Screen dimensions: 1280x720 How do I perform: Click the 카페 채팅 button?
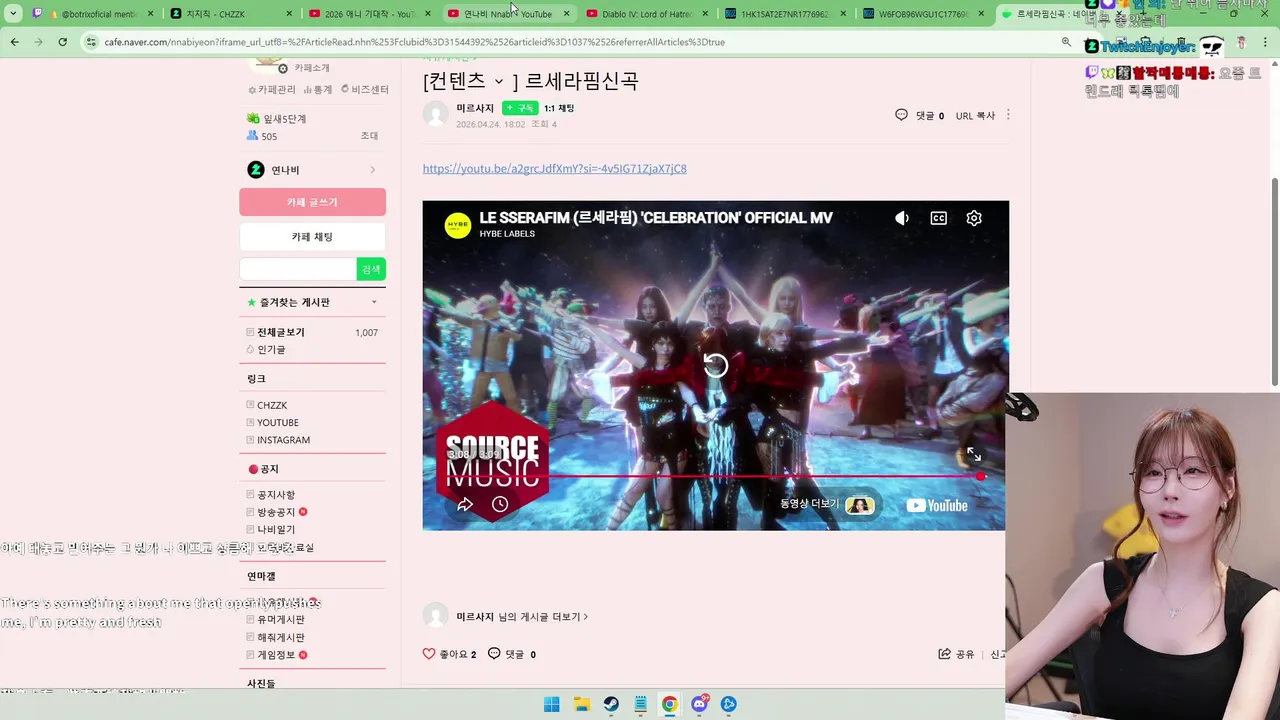click(x=312, y=237)
